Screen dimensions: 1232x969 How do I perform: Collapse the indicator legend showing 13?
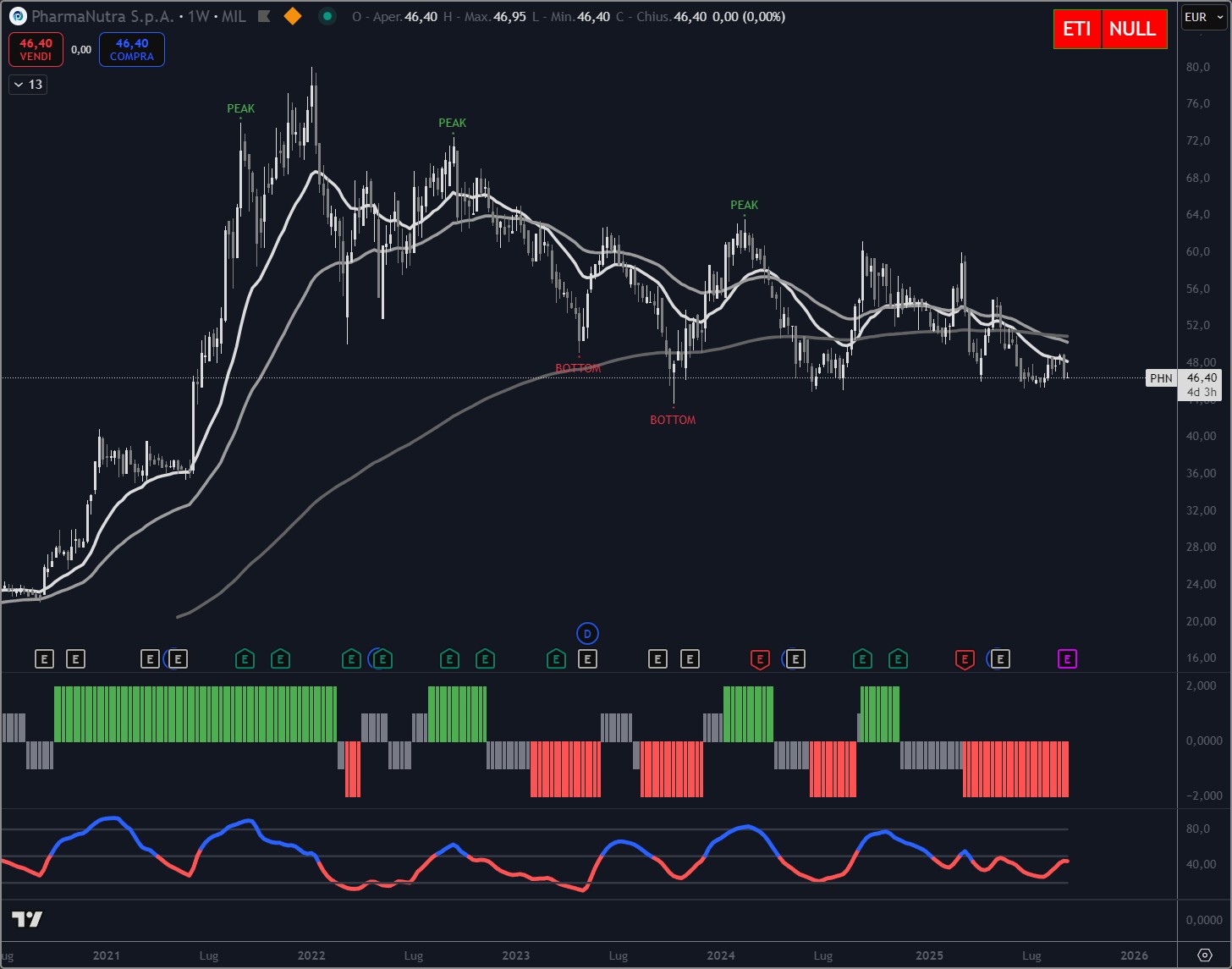tap(28, 85)
